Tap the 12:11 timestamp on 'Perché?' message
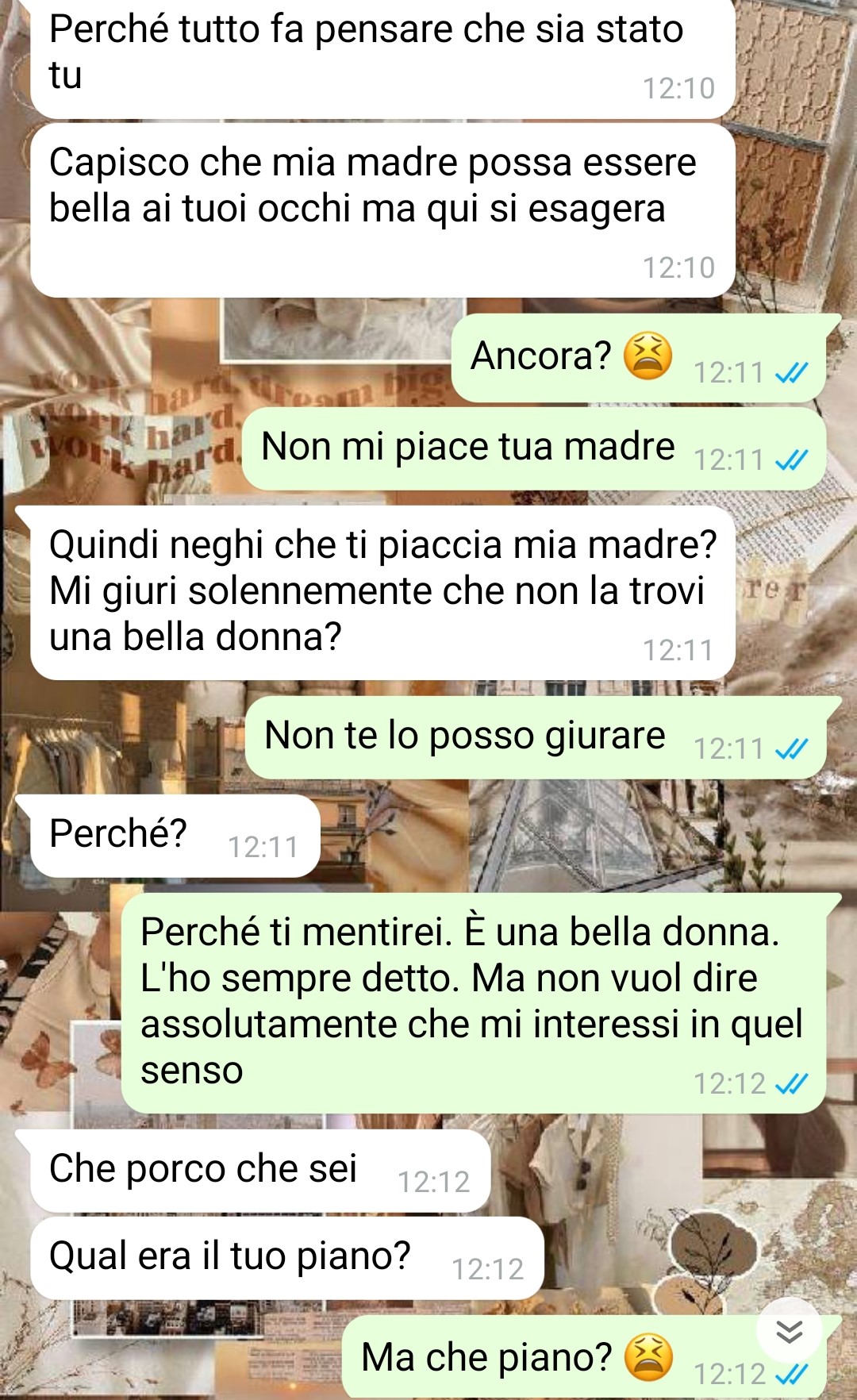This screenshot has width=857, height=1400. (x=263, y=847)
